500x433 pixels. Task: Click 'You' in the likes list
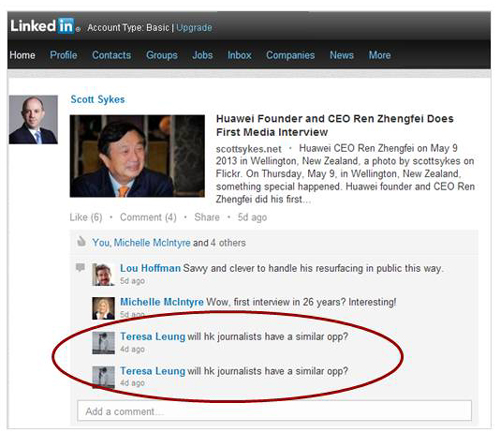101,243
